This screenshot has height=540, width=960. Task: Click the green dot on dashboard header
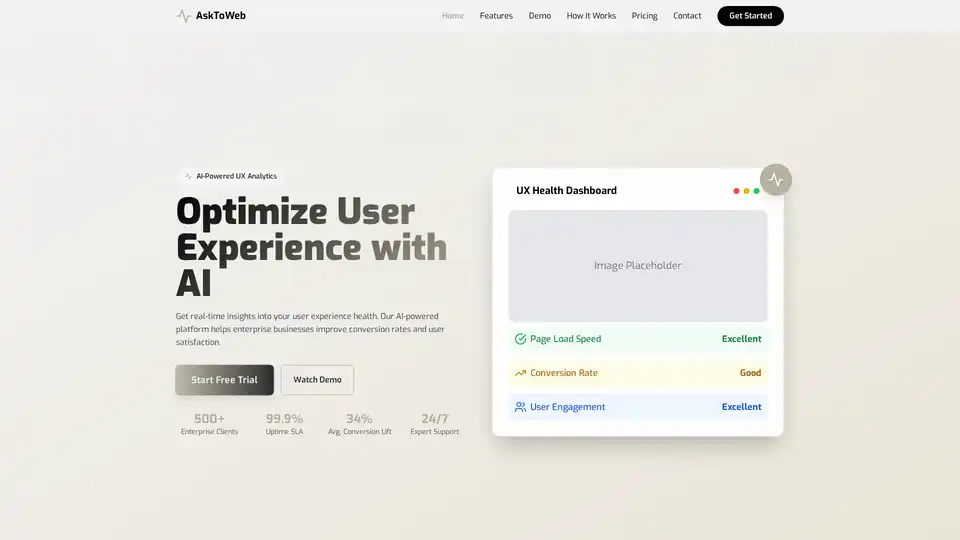click(756, 191)
